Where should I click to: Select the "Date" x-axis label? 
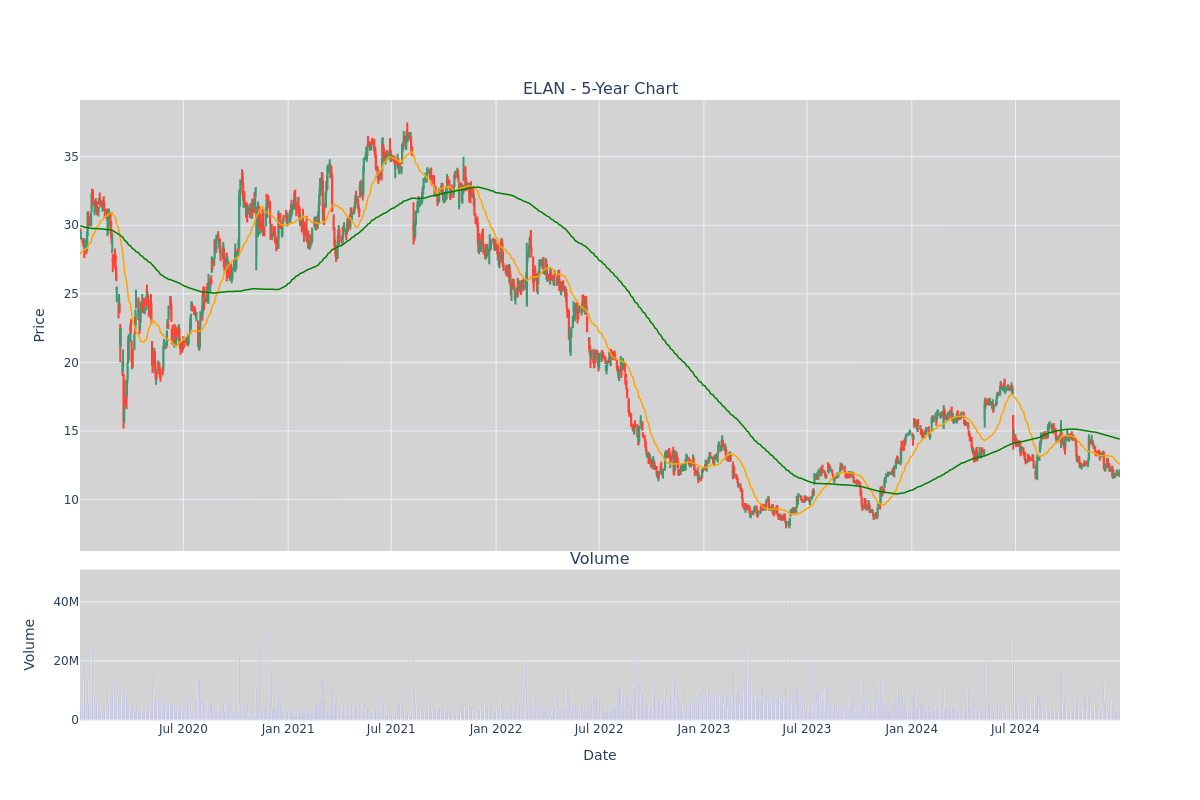[600, 755]
